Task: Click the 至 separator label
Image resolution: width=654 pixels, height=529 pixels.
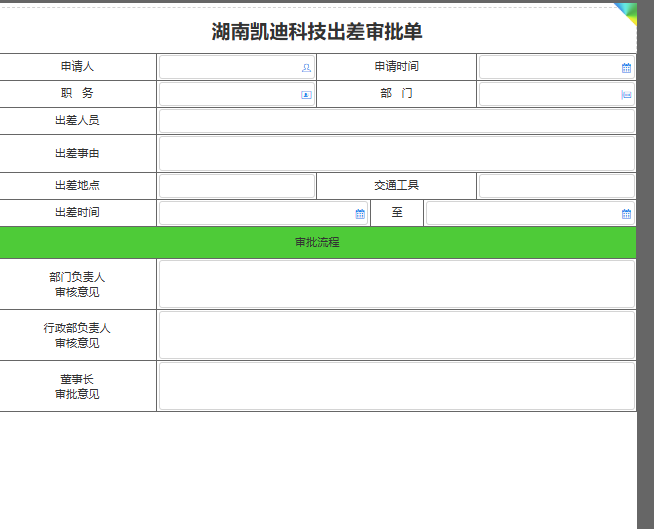Action: pos(397,212)
